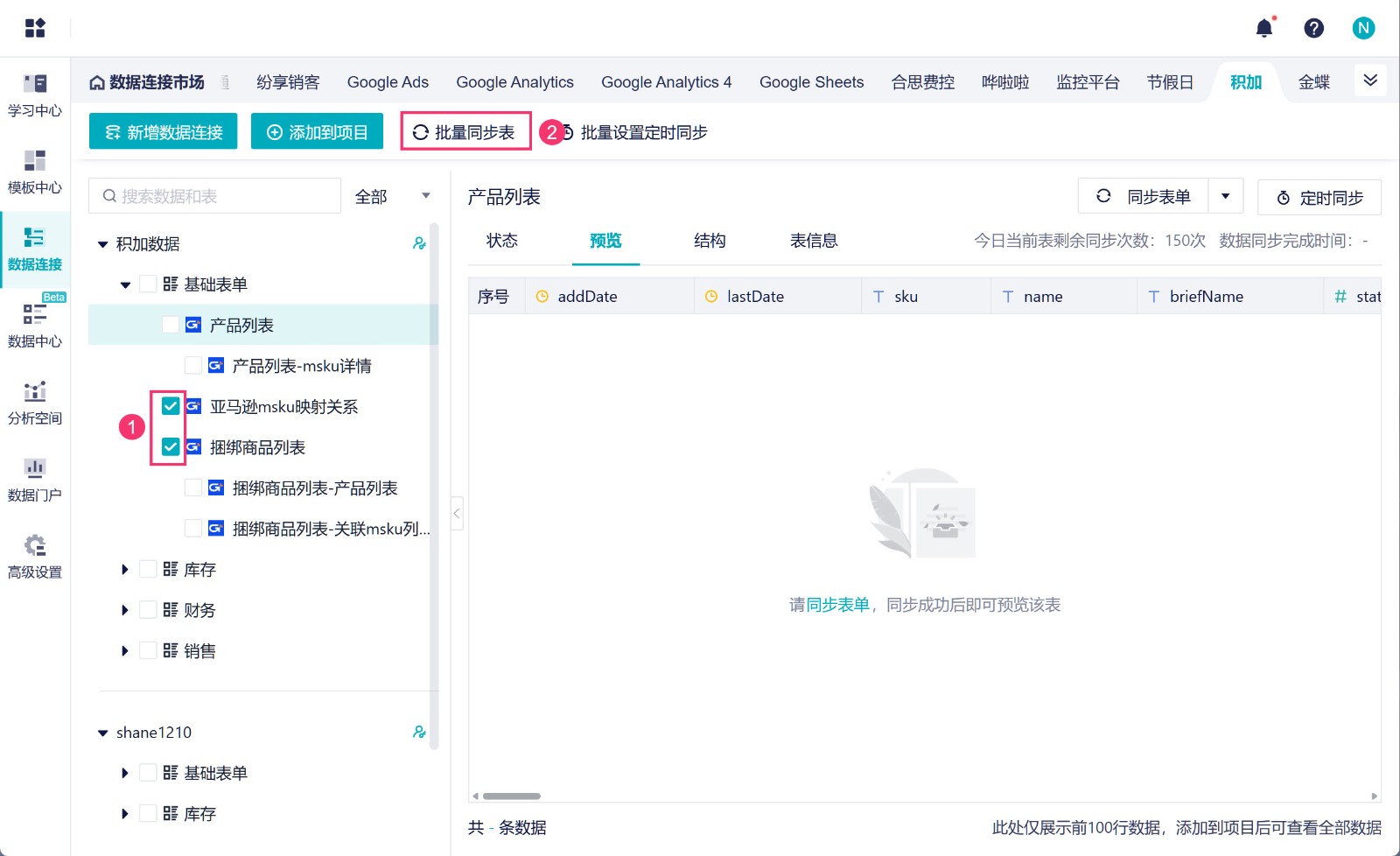
Task: Expand the 销售 tree node
Action: pyautogui.click(x=125, y=650)
